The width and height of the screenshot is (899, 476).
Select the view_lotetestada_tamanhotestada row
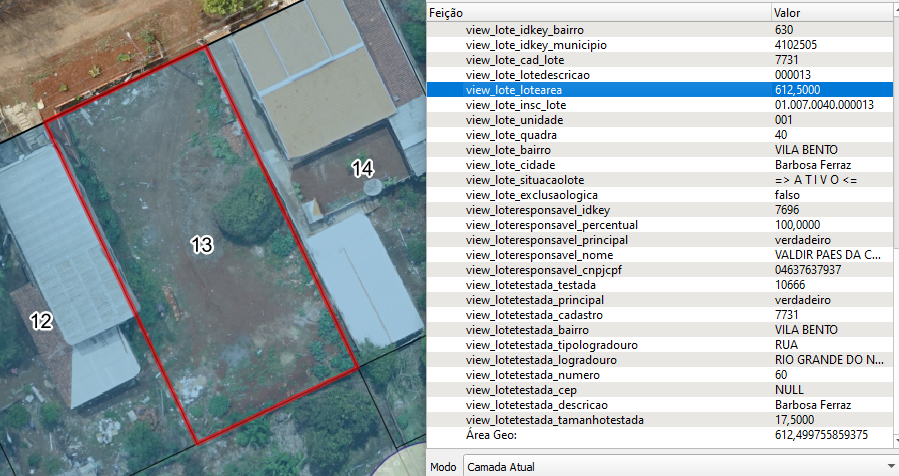point(660,420)
